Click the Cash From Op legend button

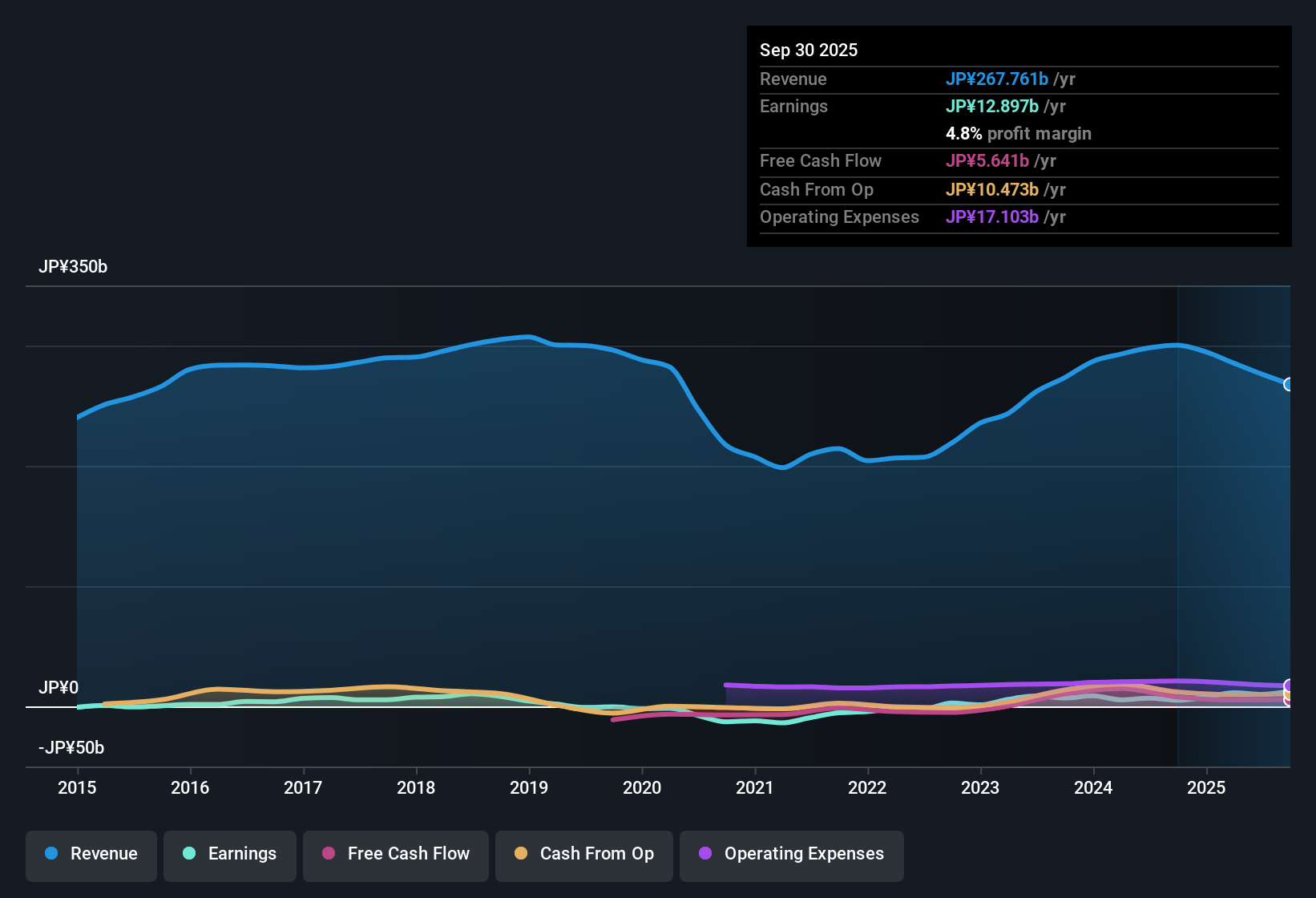pyautogui.click(x=583, y=856)
